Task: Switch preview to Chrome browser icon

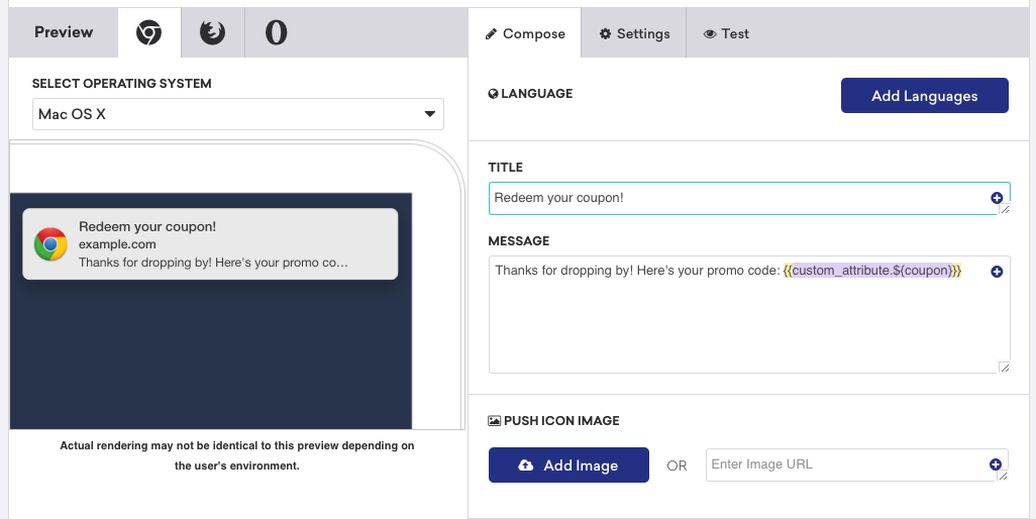Action: [149, 33]
